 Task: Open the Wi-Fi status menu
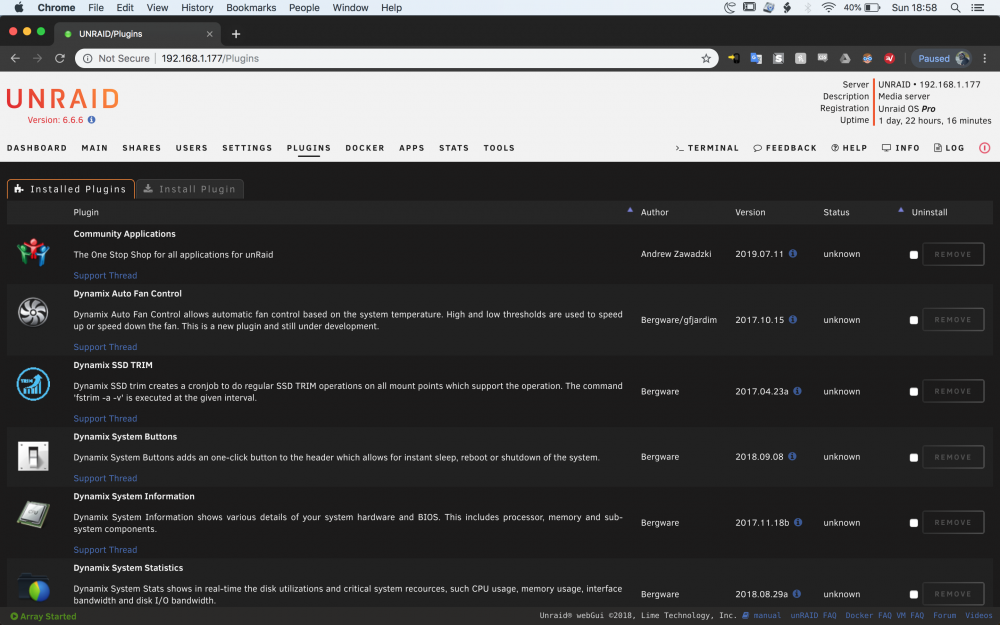[828, 8]
